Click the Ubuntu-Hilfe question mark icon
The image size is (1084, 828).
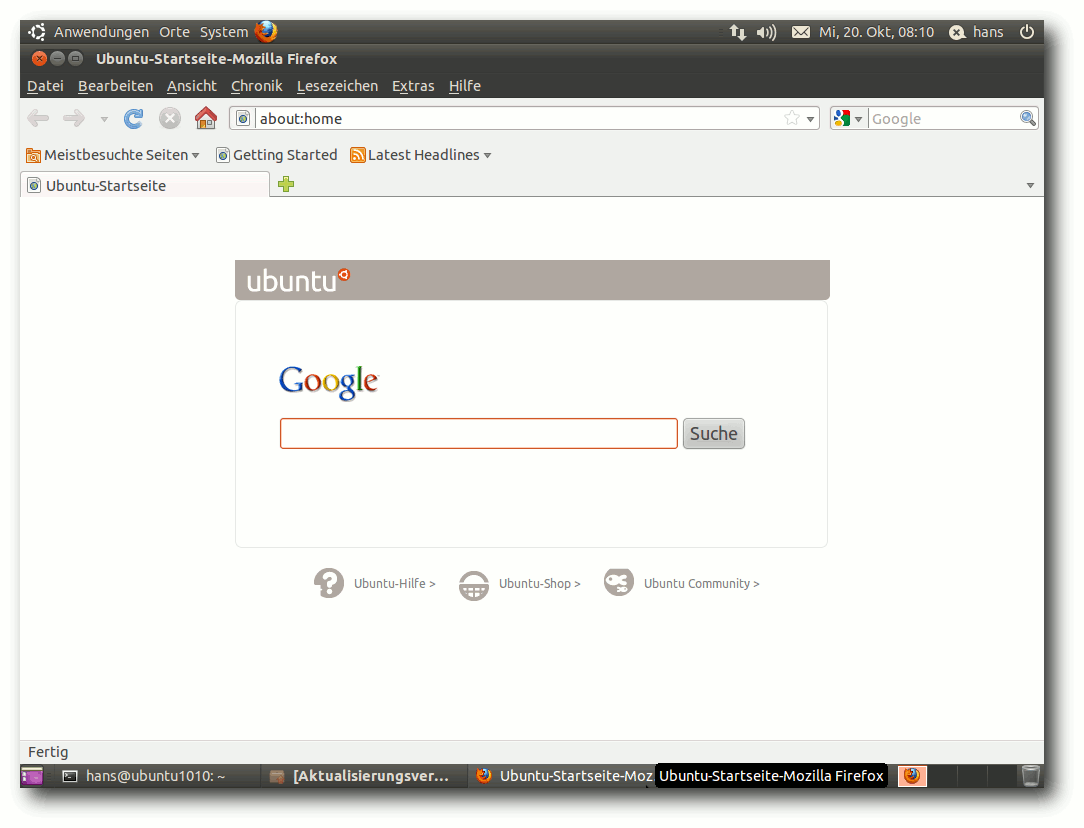click(x=329, y=583)
